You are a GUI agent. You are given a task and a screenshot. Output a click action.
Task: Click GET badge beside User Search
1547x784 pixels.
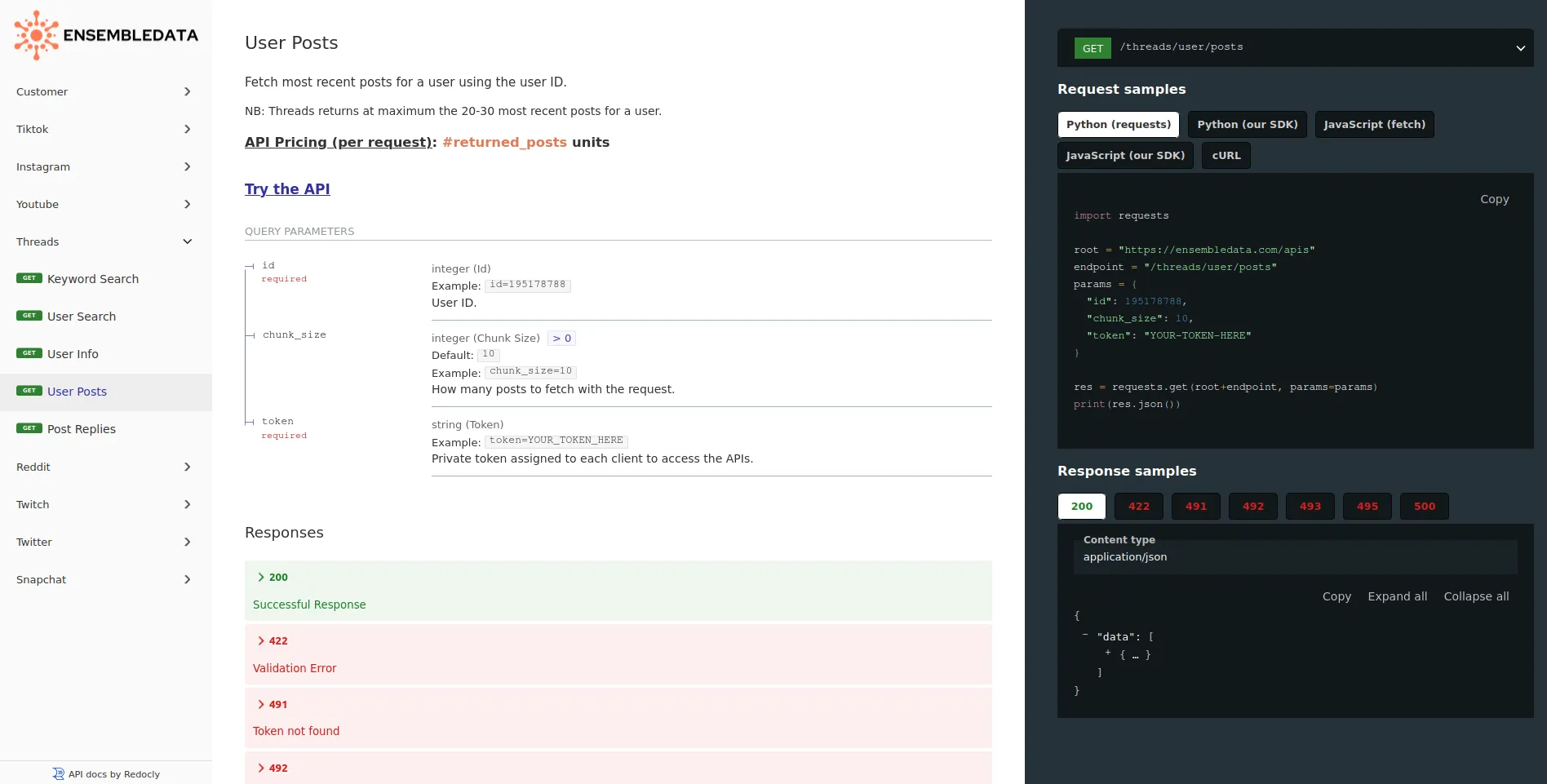(x=29, y=316)
